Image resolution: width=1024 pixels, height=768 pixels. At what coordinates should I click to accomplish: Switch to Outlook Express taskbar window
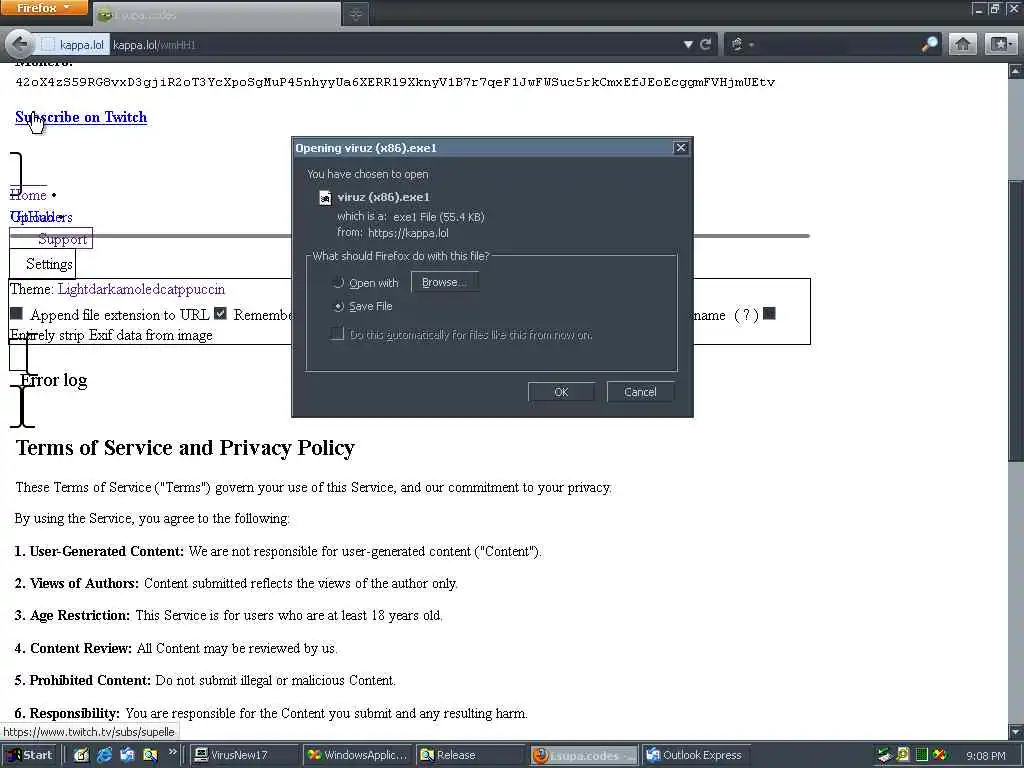[x=696, y=755]
